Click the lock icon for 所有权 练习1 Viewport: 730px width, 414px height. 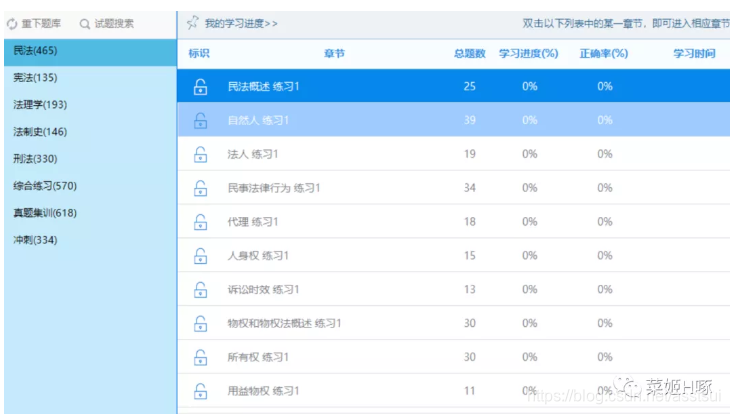(201, 358)
